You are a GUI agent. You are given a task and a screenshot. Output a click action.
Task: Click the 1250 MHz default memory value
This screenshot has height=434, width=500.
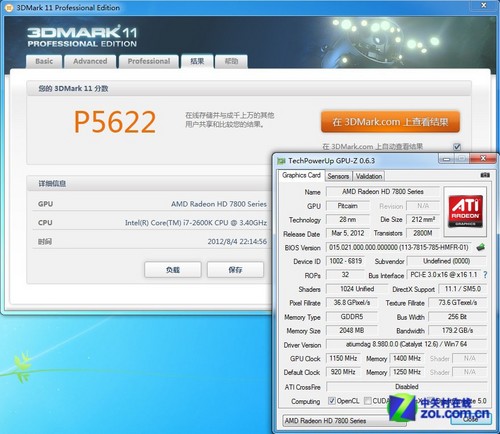[407, 372]
